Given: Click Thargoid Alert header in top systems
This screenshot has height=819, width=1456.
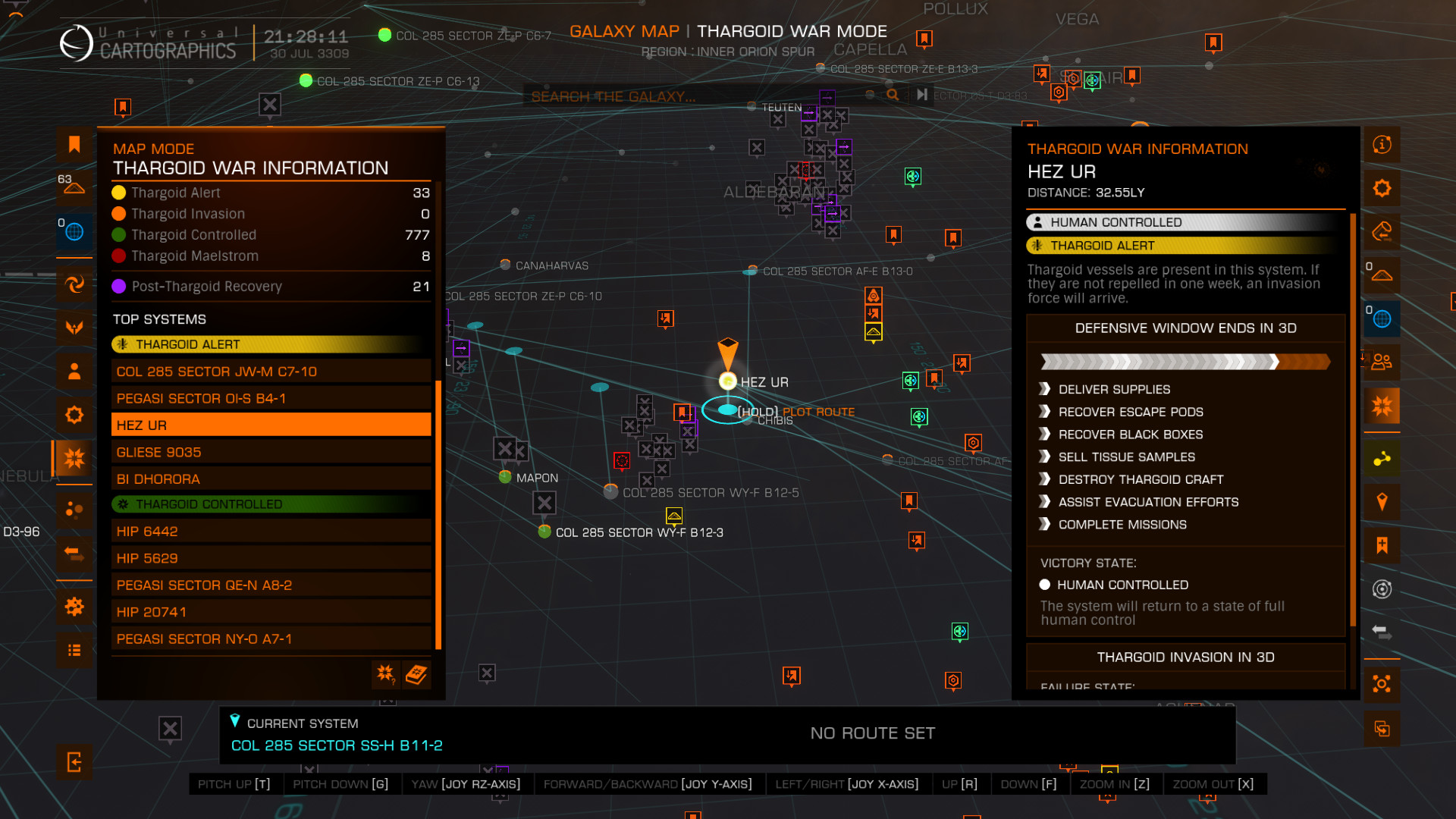Looking at the screenshot, I should [271, 344].
